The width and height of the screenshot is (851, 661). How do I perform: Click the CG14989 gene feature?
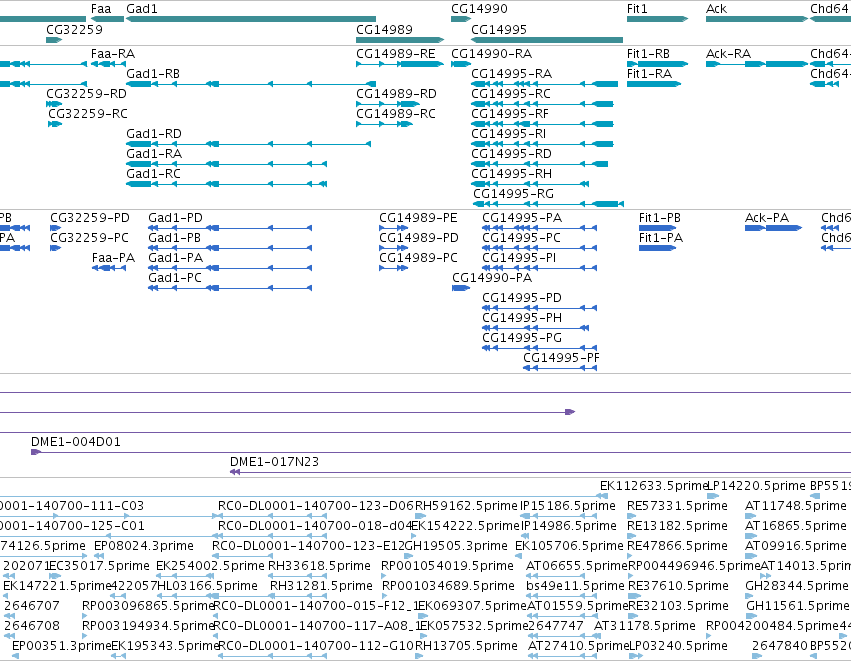click(x=400, y=40)
